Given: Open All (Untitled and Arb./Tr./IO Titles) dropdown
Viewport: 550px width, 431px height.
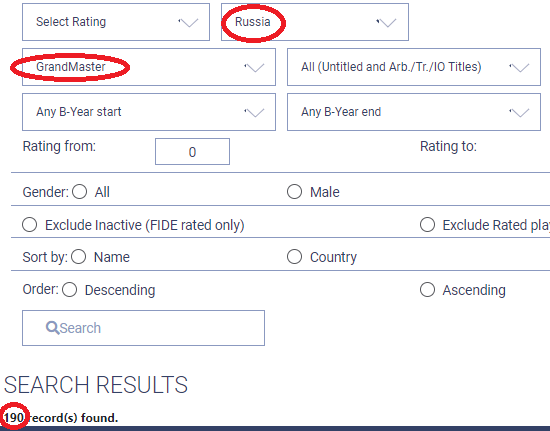Looking at the screenshot, I should coord(414,67).
